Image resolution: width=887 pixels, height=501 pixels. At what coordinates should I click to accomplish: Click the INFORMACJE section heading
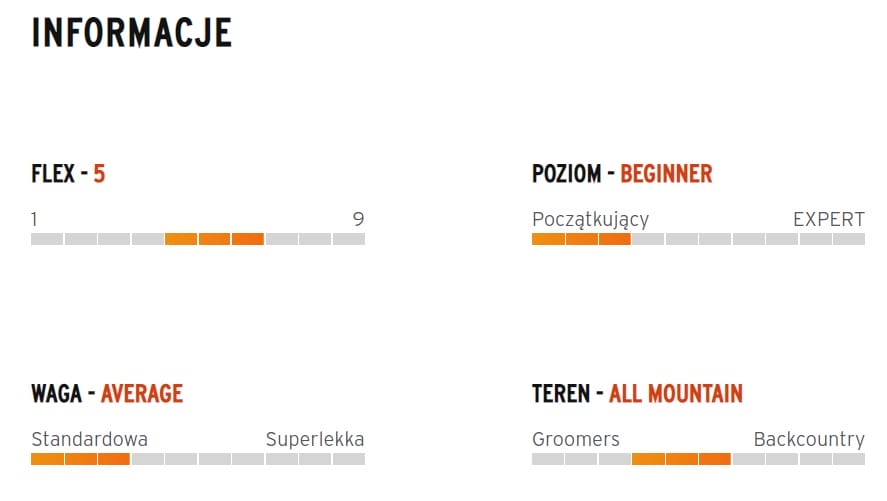(131, 33)
